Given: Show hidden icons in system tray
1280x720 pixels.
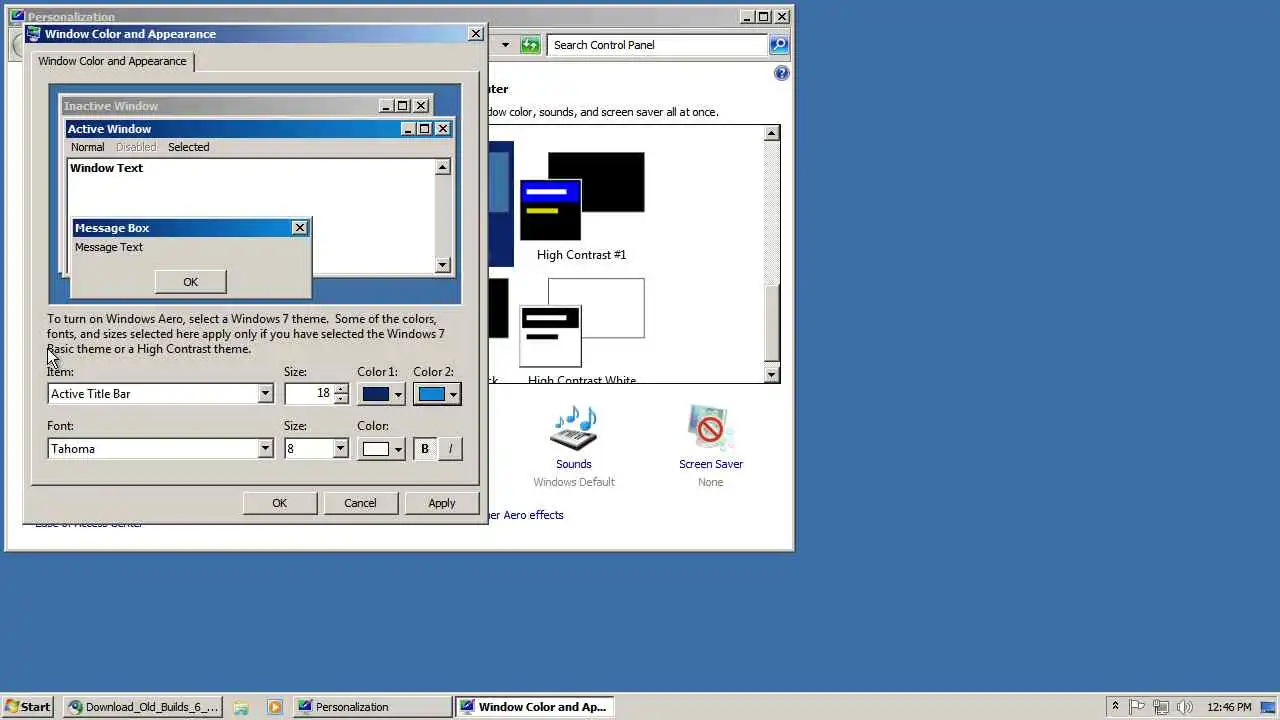Looking at the screenshot, I should tap(1115, 706).
